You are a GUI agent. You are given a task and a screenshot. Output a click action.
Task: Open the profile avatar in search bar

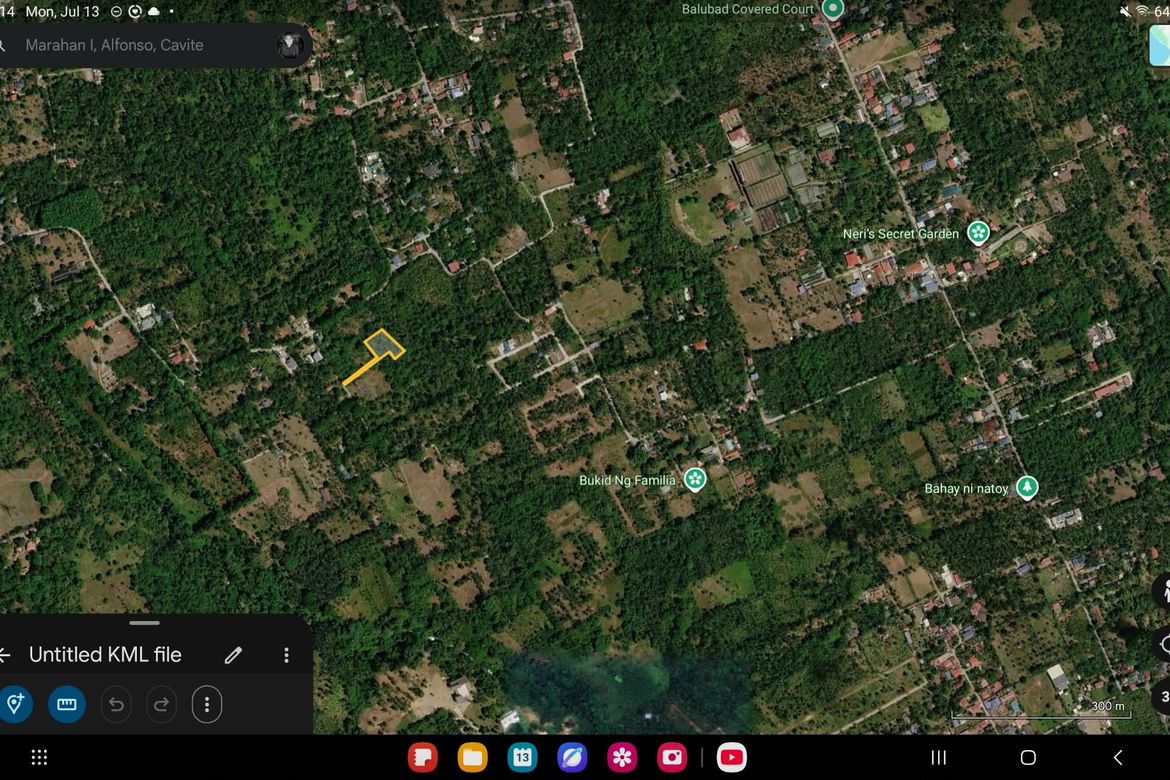289,46
